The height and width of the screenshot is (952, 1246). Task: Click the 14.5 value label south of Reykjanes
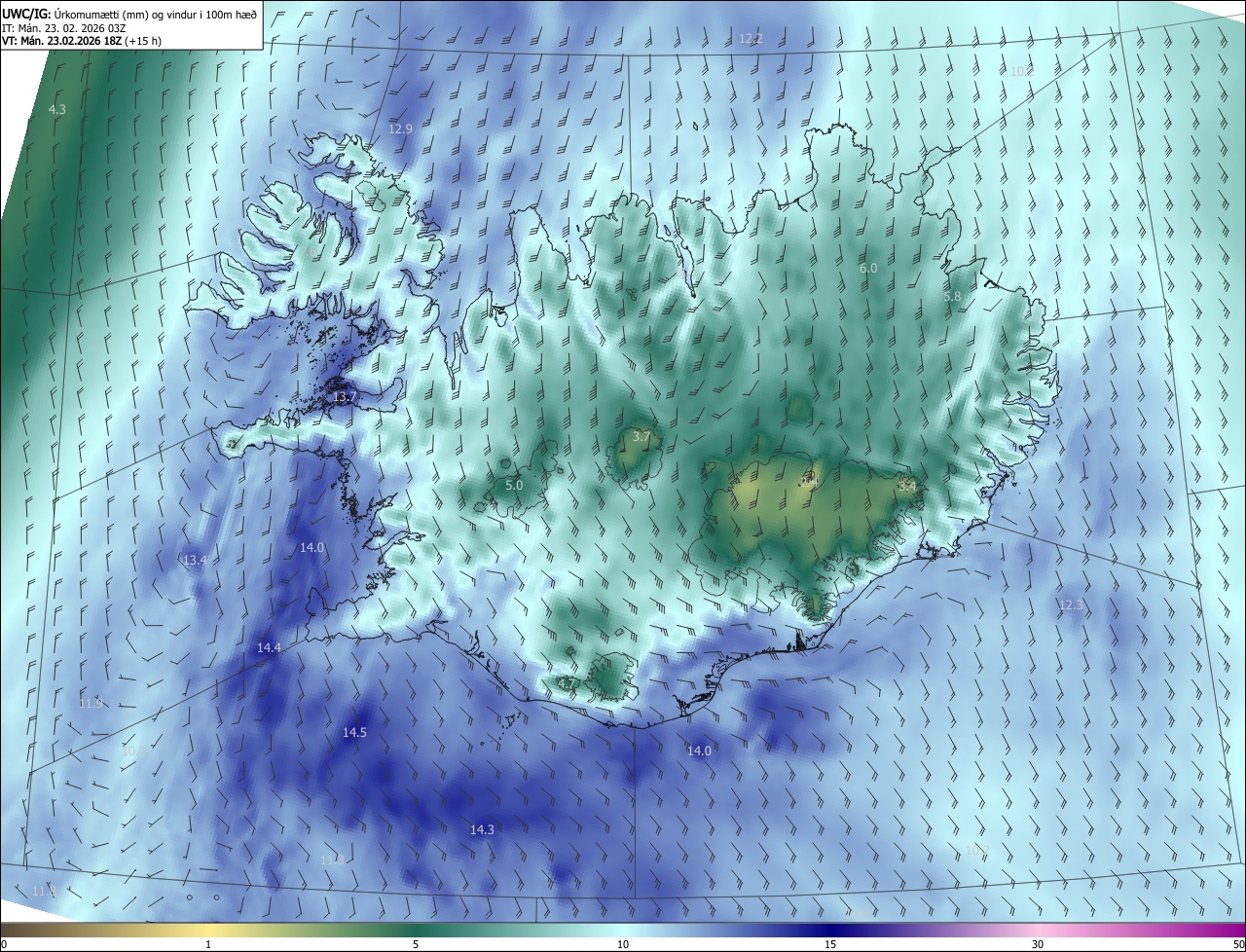point(354,732)
